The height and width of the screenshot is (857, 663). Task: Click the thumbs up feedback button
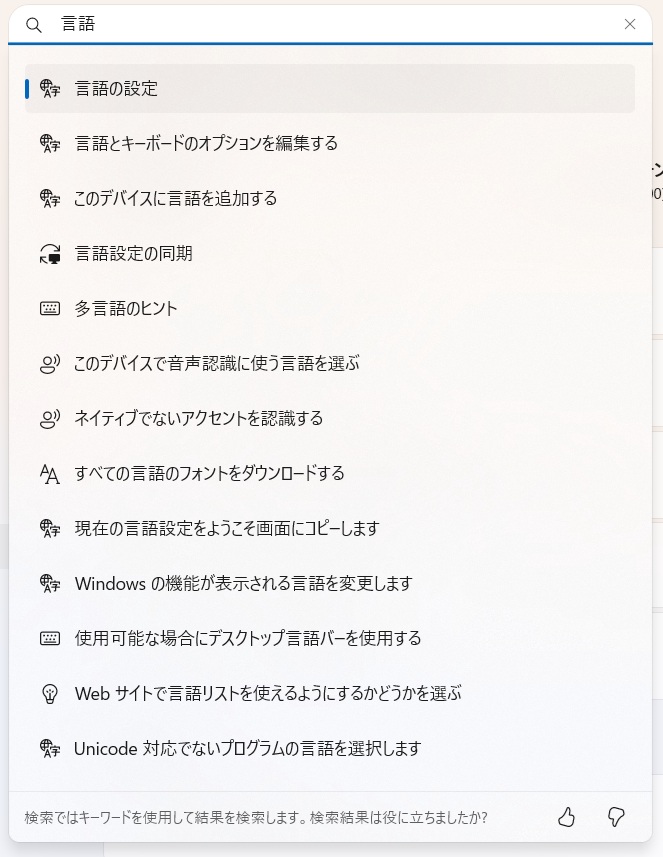click(567, 818)
